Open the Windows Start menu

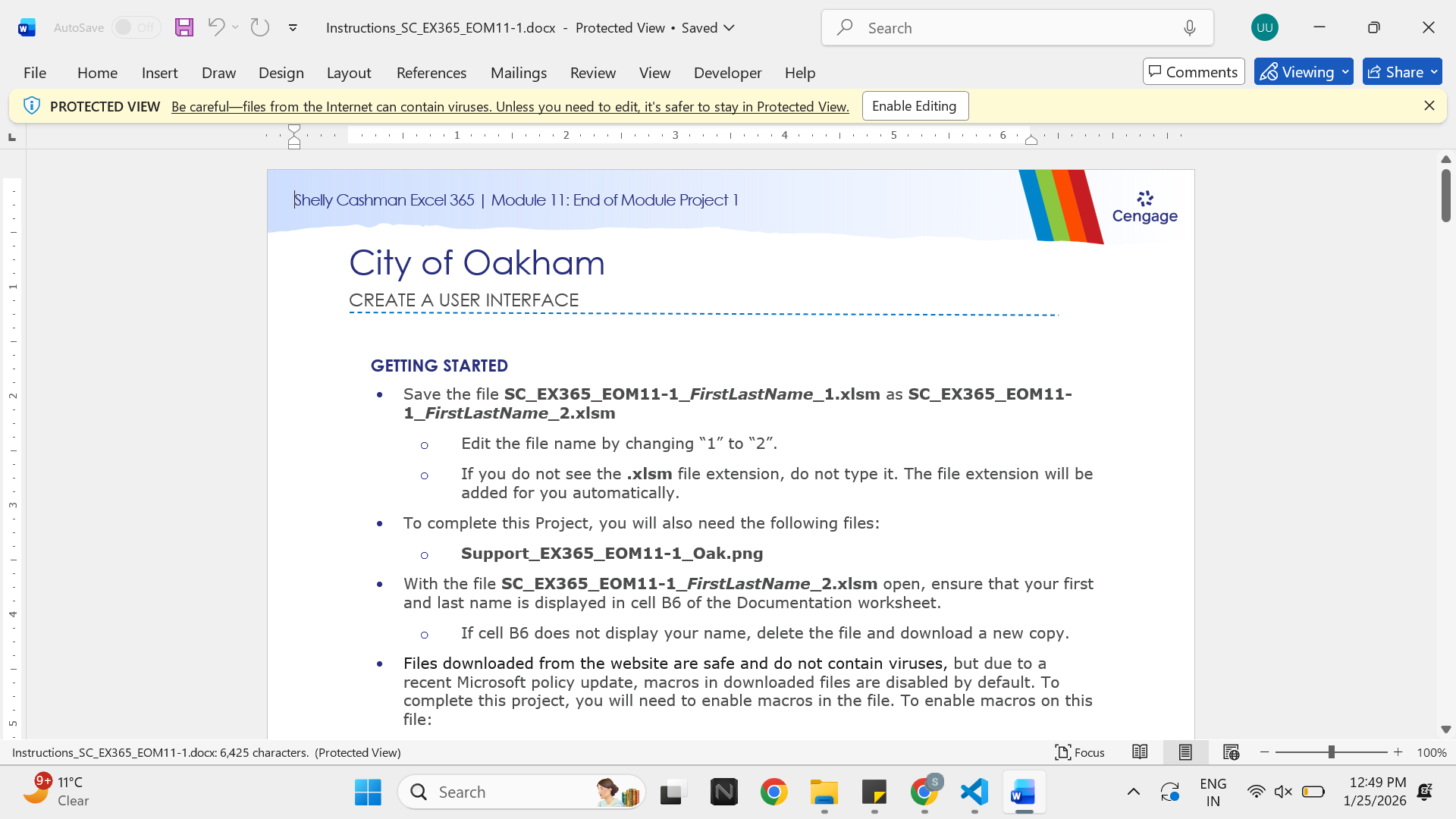368,792
